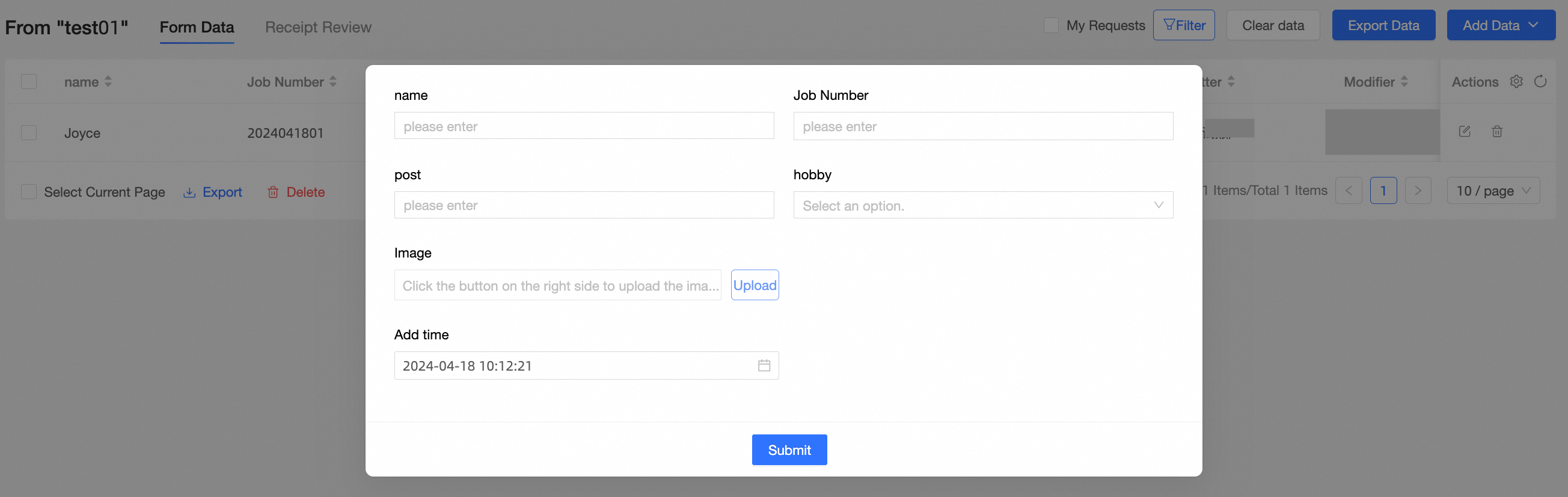Toggle the My Requests checkbox
This screenshot has width=1568, height=497.
click(1050, 26)
